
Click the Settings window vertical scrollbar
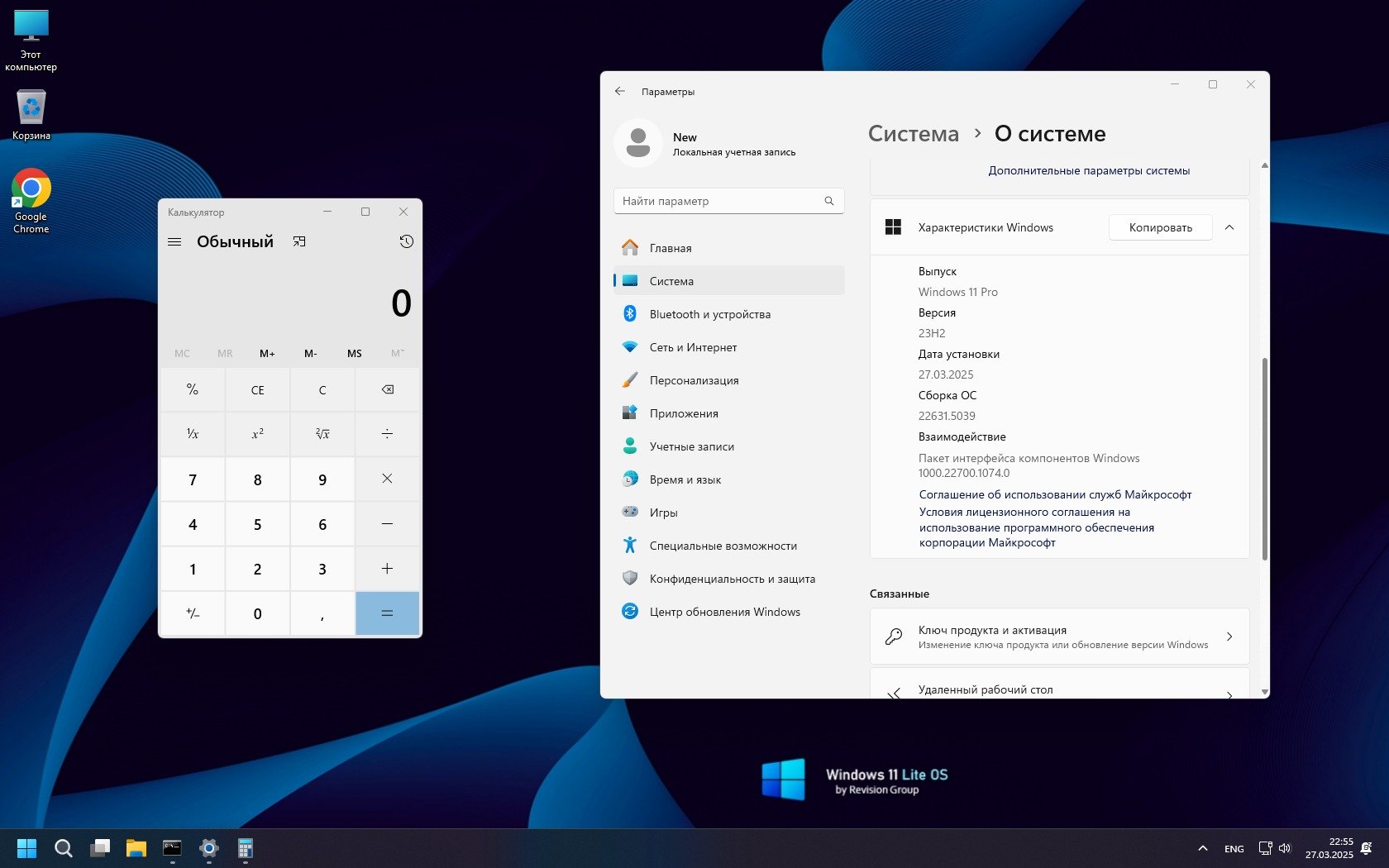[x=1264, y=459]
